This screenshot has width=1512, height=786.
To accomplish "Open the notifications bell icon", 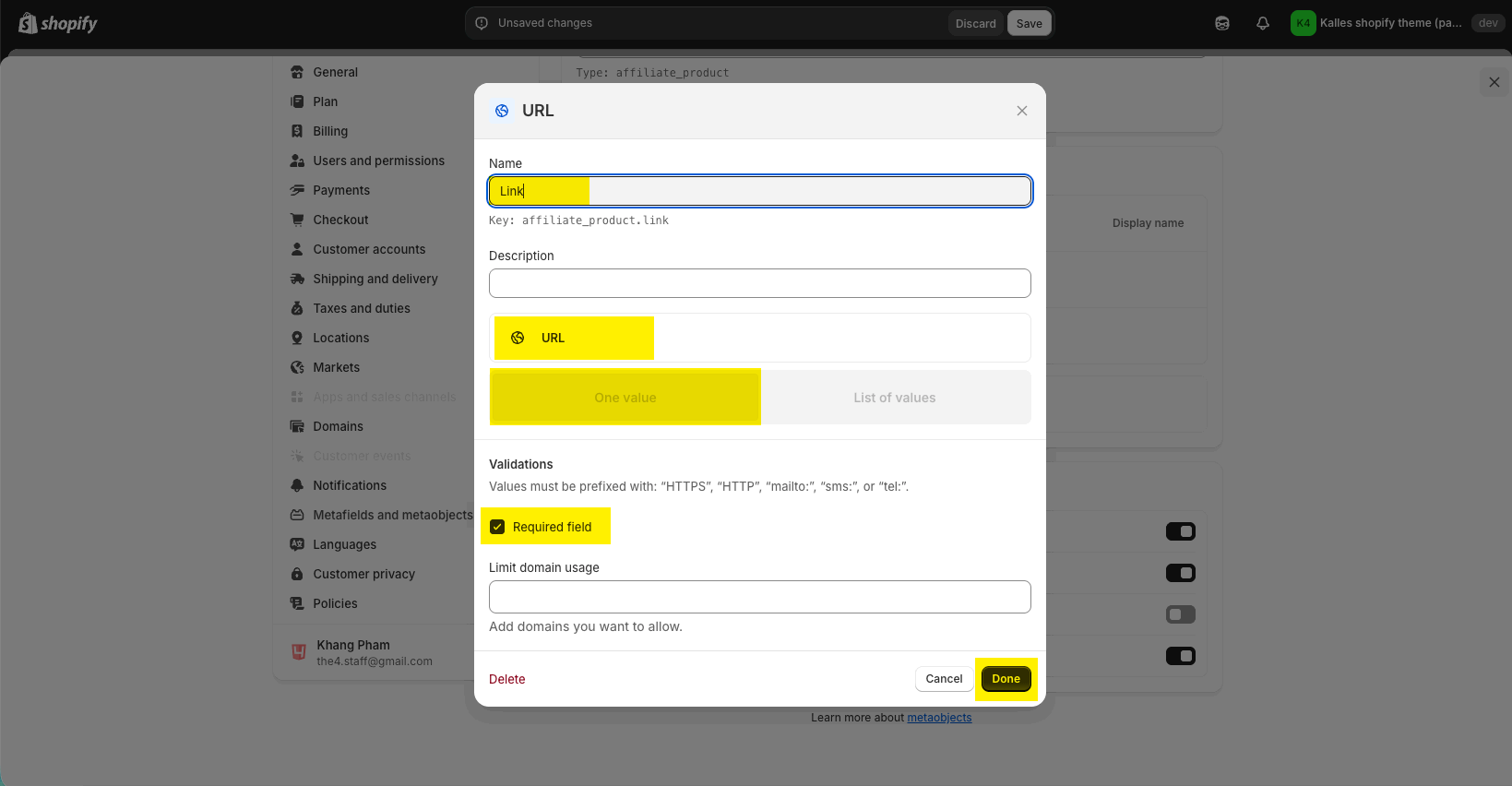I will (x=1263, y=23).
